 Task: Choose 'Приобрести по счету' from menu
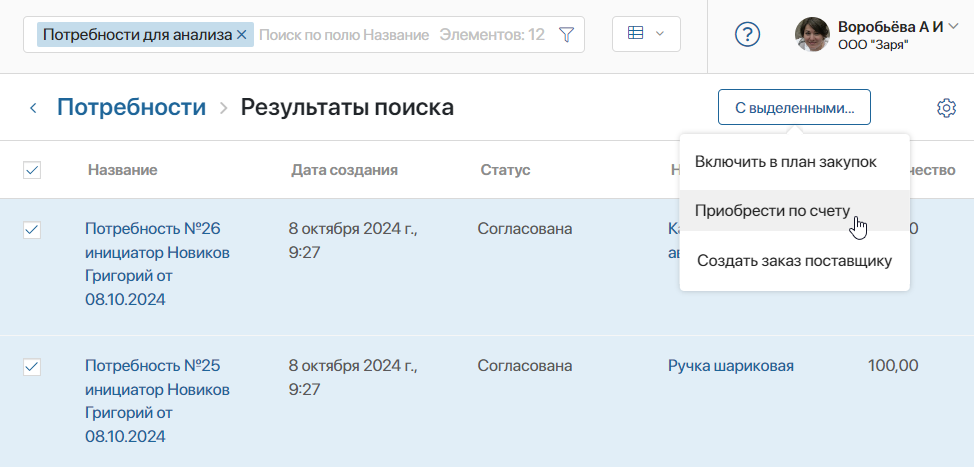click(772, 211)
